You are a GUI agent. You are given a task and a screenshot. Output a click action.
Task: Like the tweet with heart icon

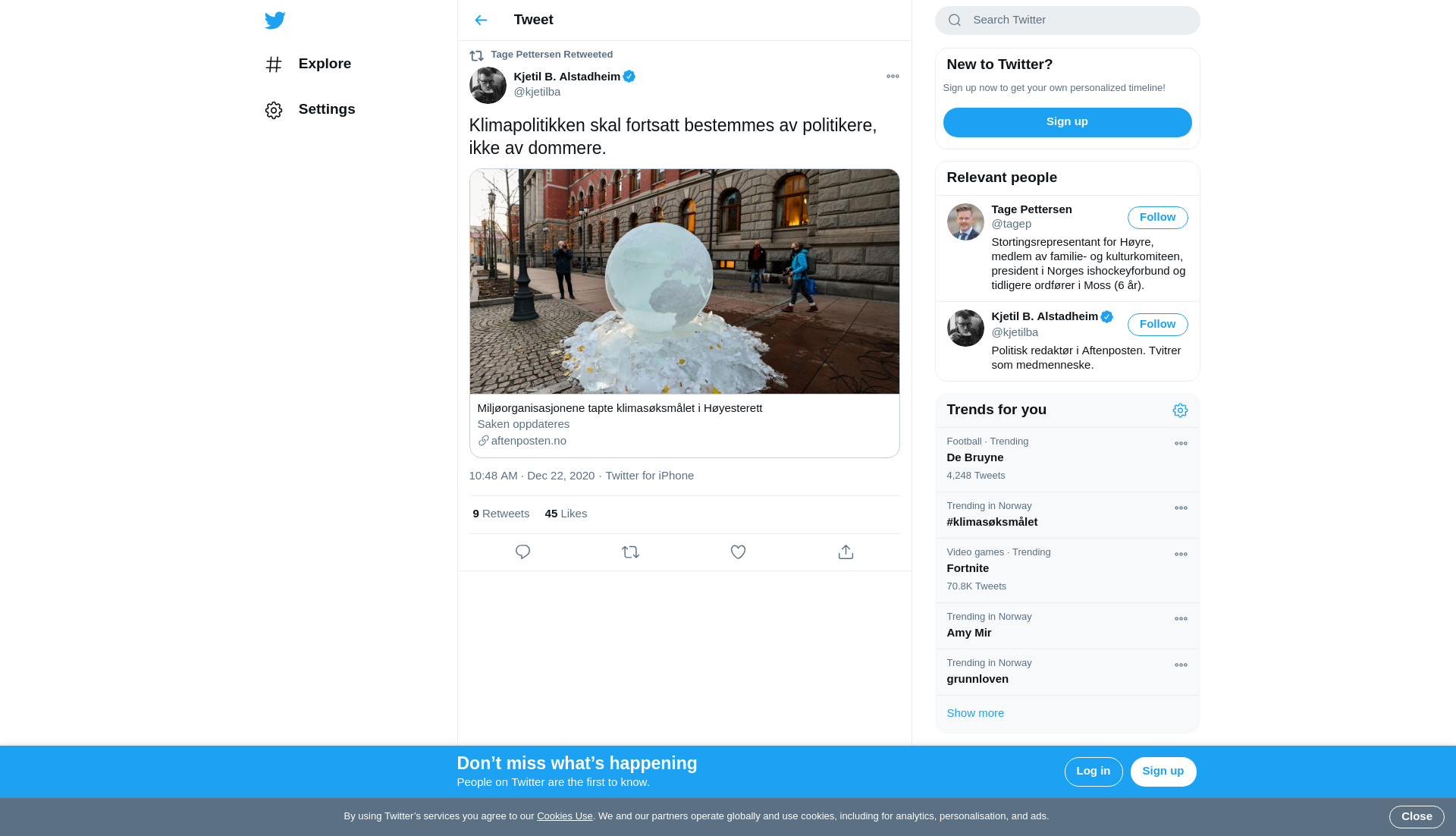[x=738, y=552]
